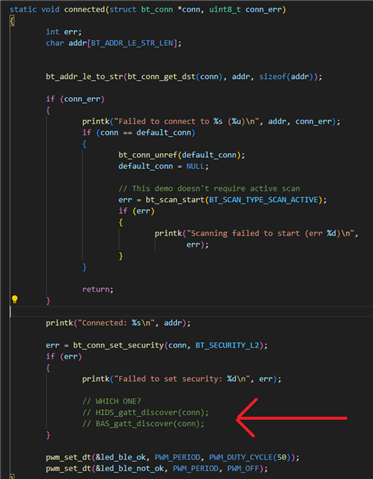Click on the HIDS_gatt_discover comment line
The width and height of the screenshot is (373, 479).
145,412
